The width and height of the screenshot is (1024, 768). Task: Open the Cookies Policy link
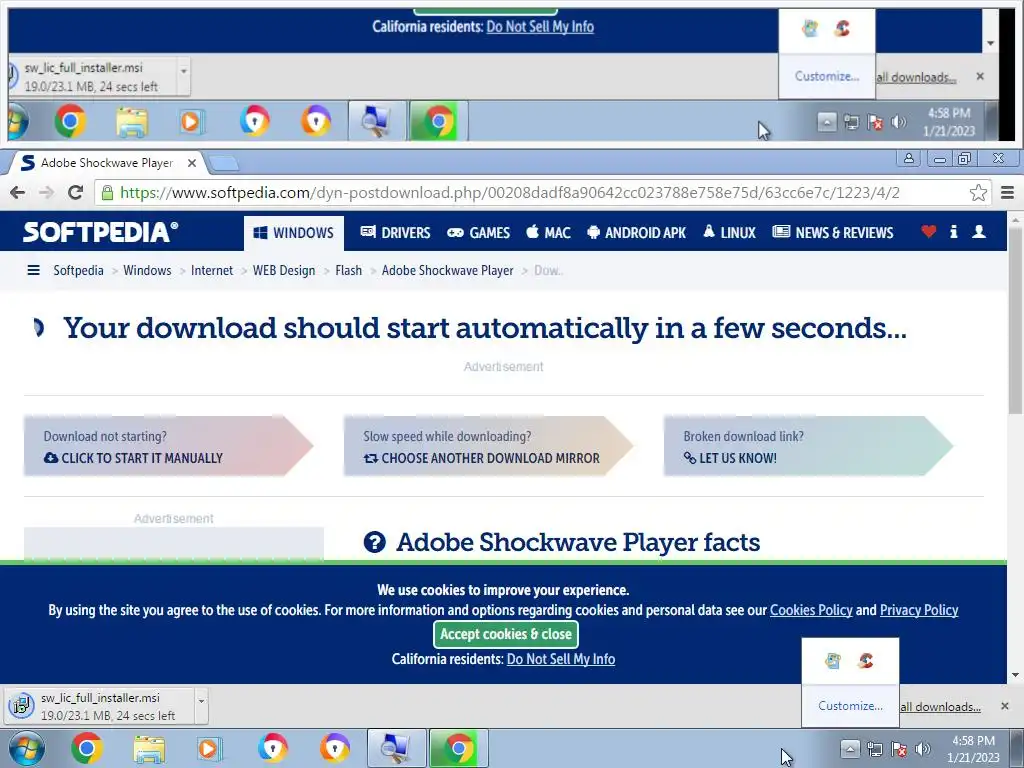(x=811, y=610)
